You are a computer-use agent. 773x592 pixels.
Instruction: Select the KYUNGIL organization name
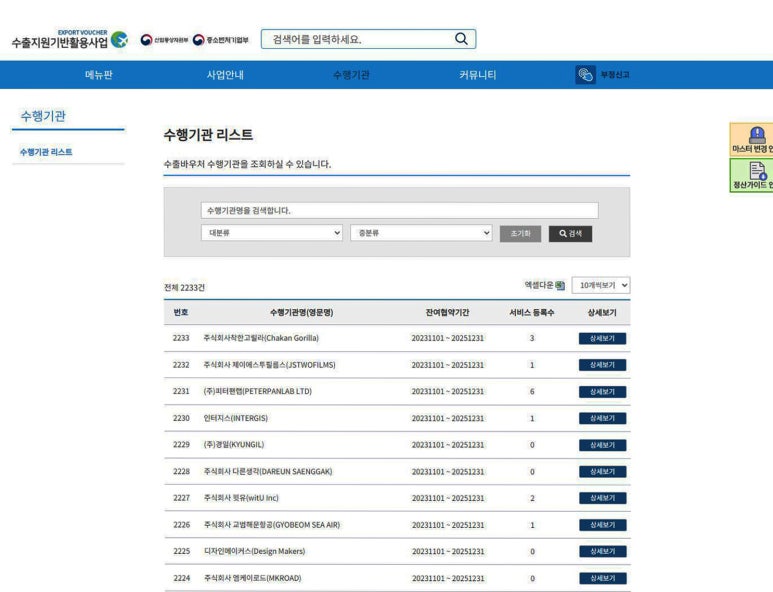click(x=234, y=445)
